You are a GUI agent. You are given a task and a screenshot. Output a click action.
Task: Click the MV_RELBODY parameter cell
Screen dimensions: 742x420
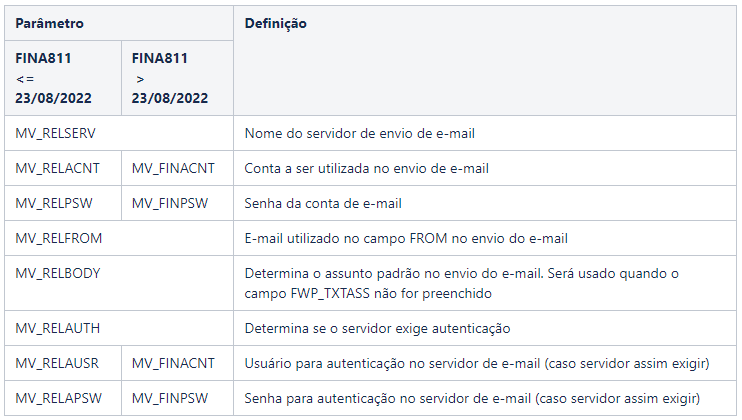click(119, 283)
